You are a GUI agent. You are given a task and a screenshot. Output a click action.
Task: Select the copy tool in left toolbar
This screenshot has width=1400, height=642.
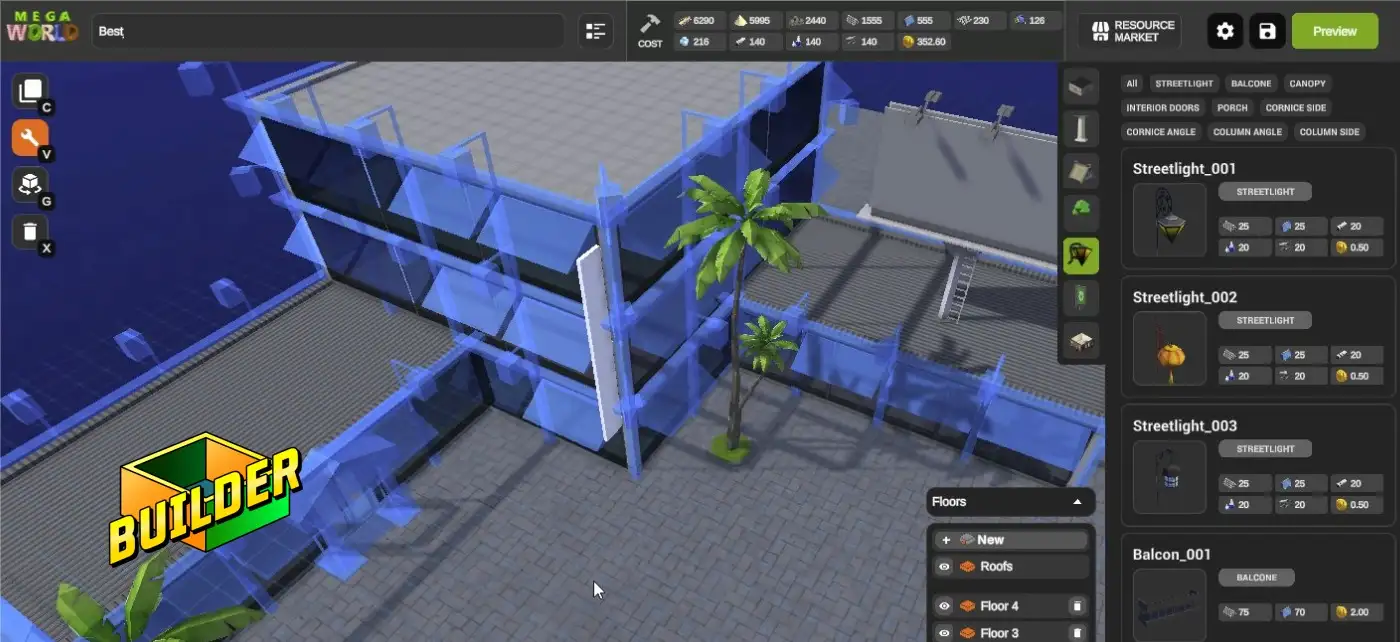pos(30,91)
